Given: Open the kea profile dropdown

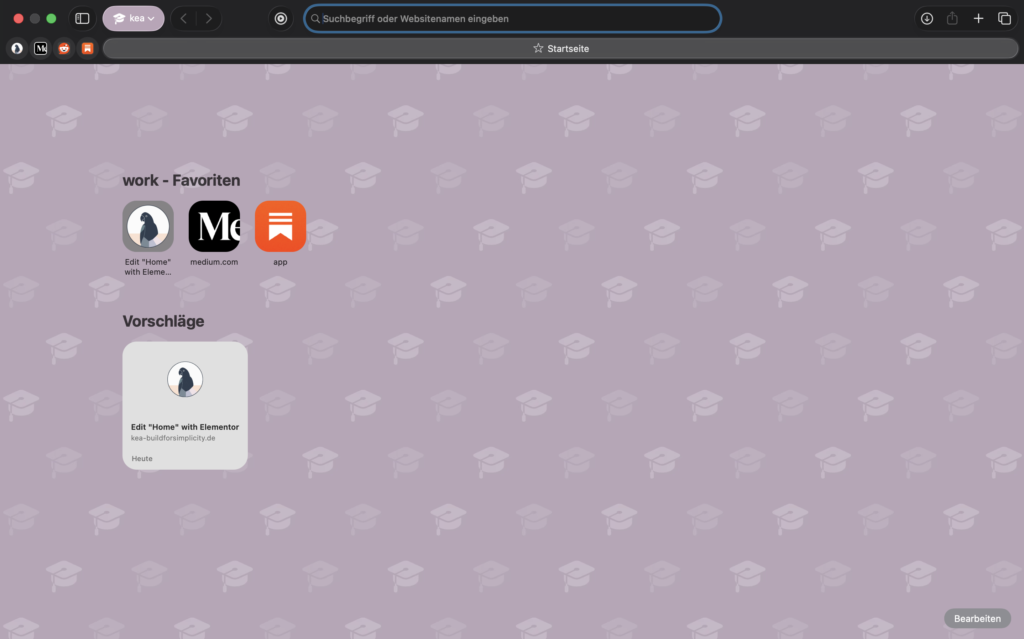Looking at the screenshot, I should pos(133,18).
